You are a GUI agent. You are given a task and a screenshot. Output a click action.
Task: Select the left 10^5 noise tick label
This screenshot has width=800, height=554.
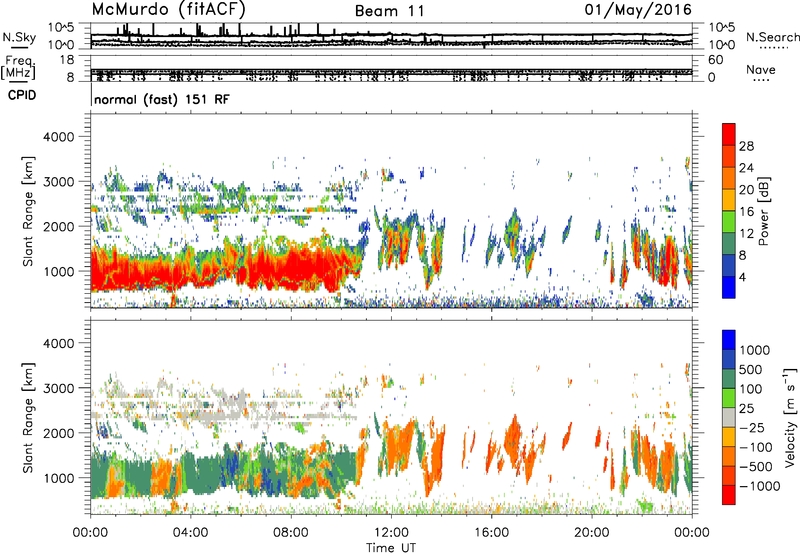pos(61,27)
